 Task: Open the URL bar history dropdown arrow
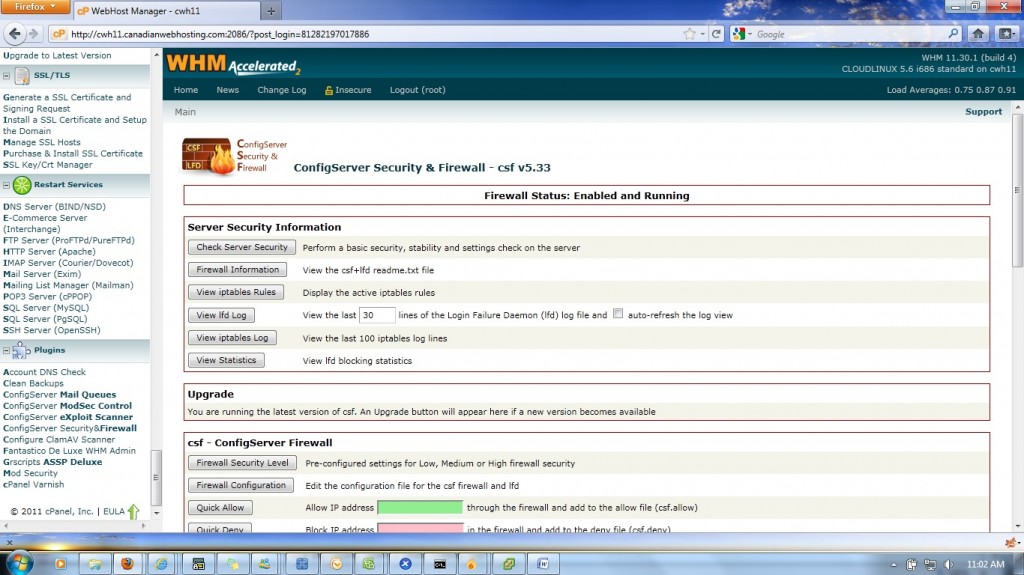click(703, 34)
